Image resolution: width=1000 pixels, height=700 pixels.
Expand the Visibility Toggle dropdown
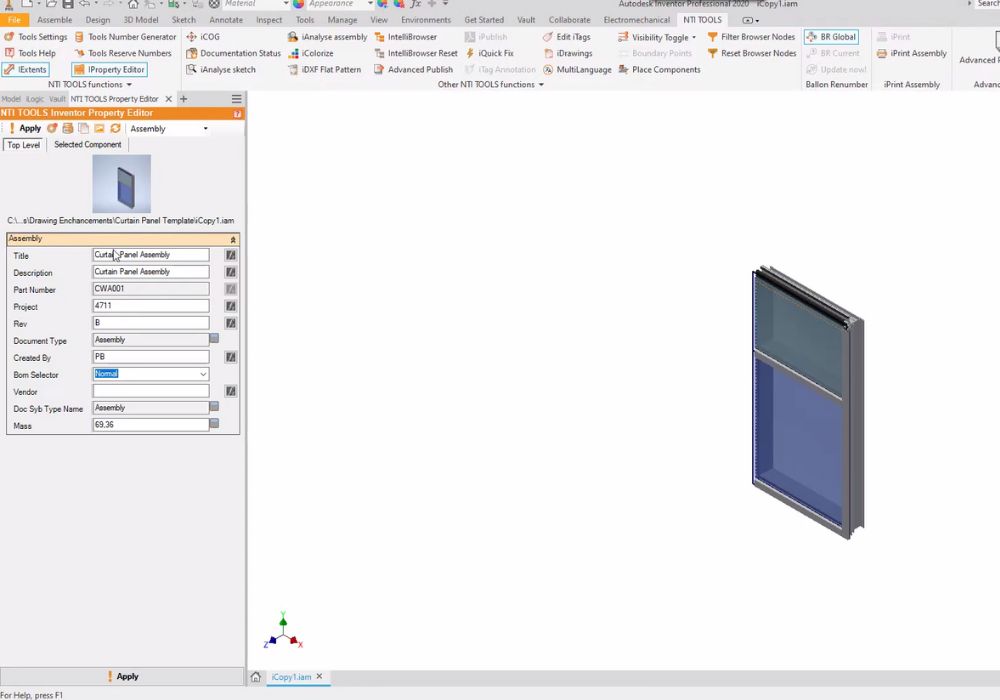(x=694, y=38)
